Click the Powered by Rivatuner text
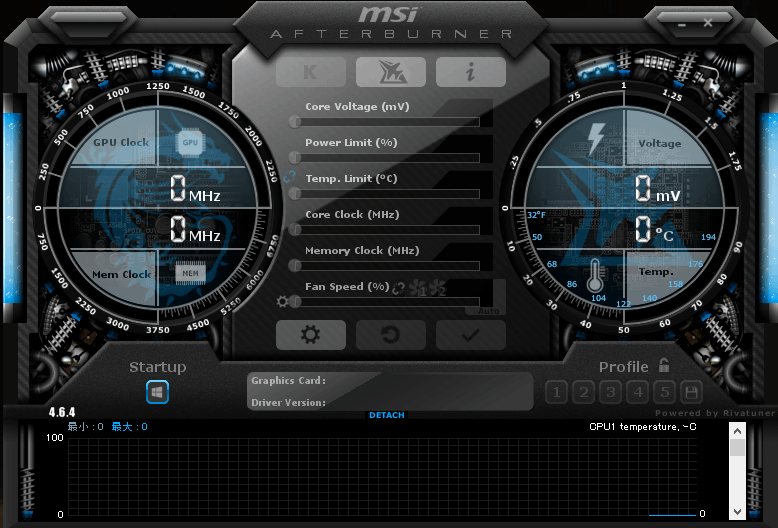This screenshot has height=528, width=778. point(714,413)
